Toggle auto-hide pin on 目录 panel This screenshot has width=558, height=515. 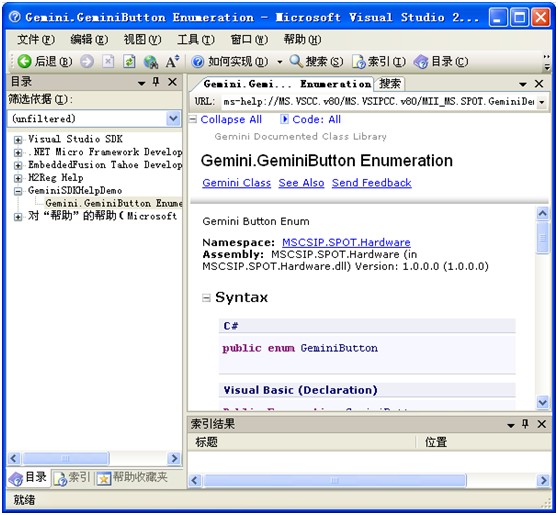click(156, 82)
